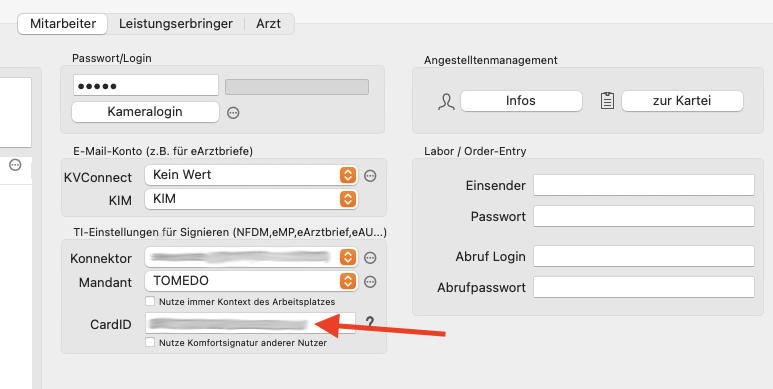Switch to the Arzt tab
The height and width of the screenshot is (389, 773).
(269, 24)
